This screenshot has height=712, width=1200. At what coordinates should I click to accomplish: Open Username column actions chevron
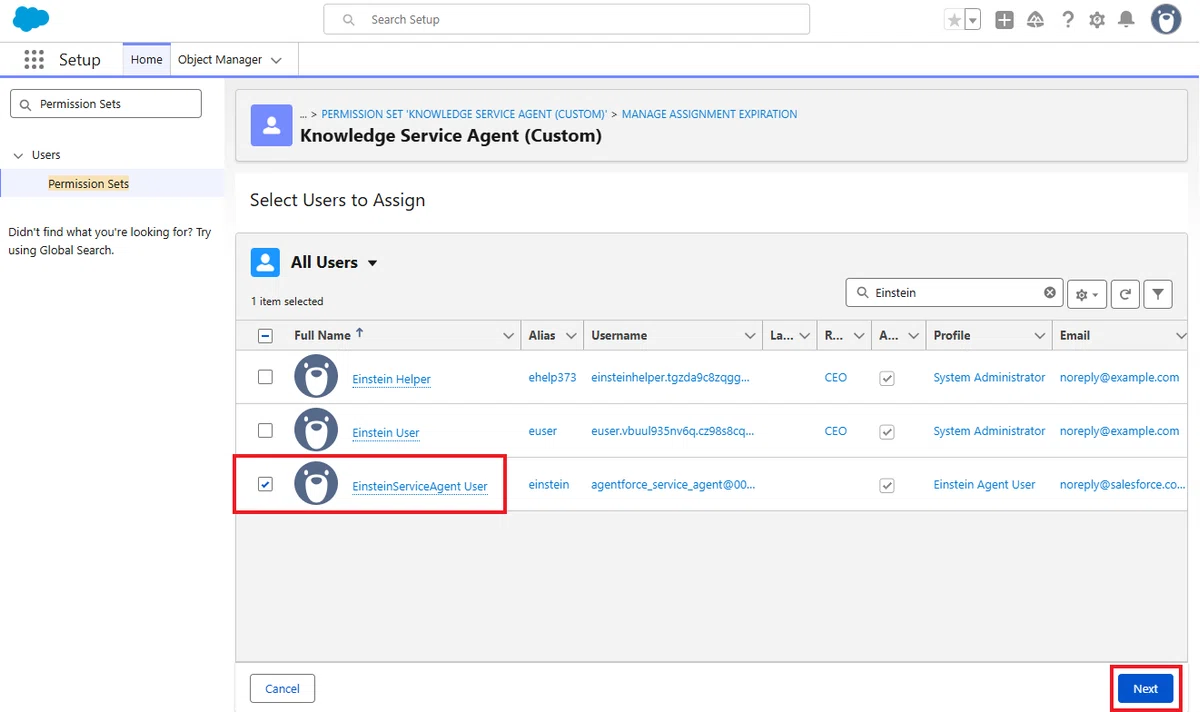click(x=751, y=336)
